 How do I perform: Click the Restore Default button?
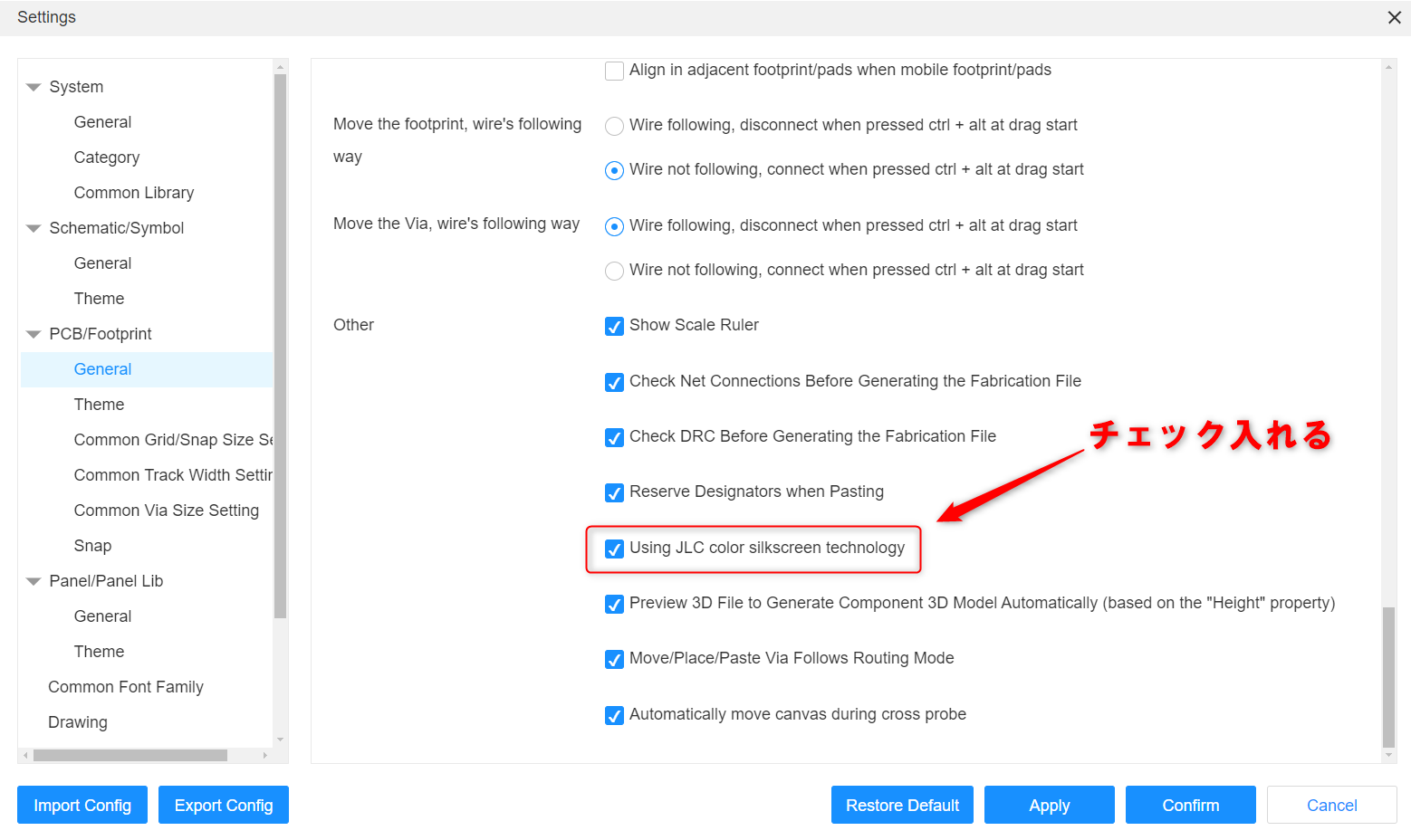pyautogui.click(x=902, y=805)
